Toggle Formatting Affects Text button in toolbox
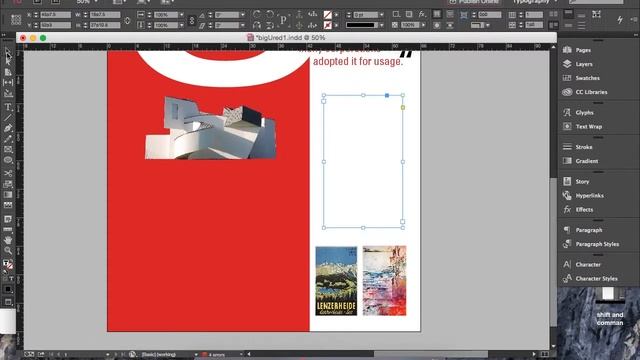 [x=11, y=278]
